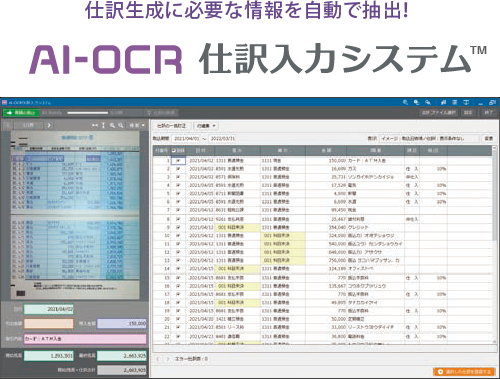Image resolution: width=500 pixels, height=379 pixels.
Task: Toggle the checkbox on row 1
Action: 178,161
